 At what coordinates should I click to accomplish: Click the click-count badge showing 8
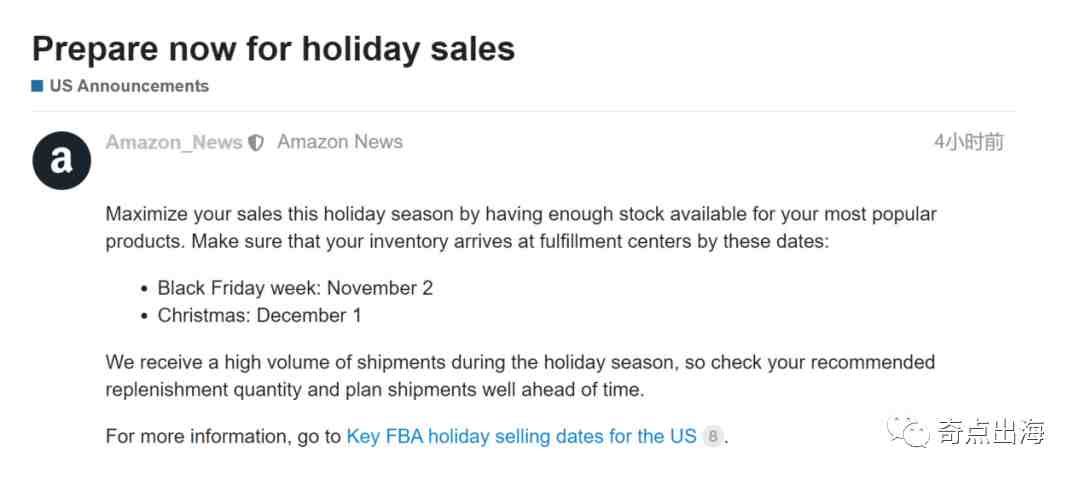[713, 437]
